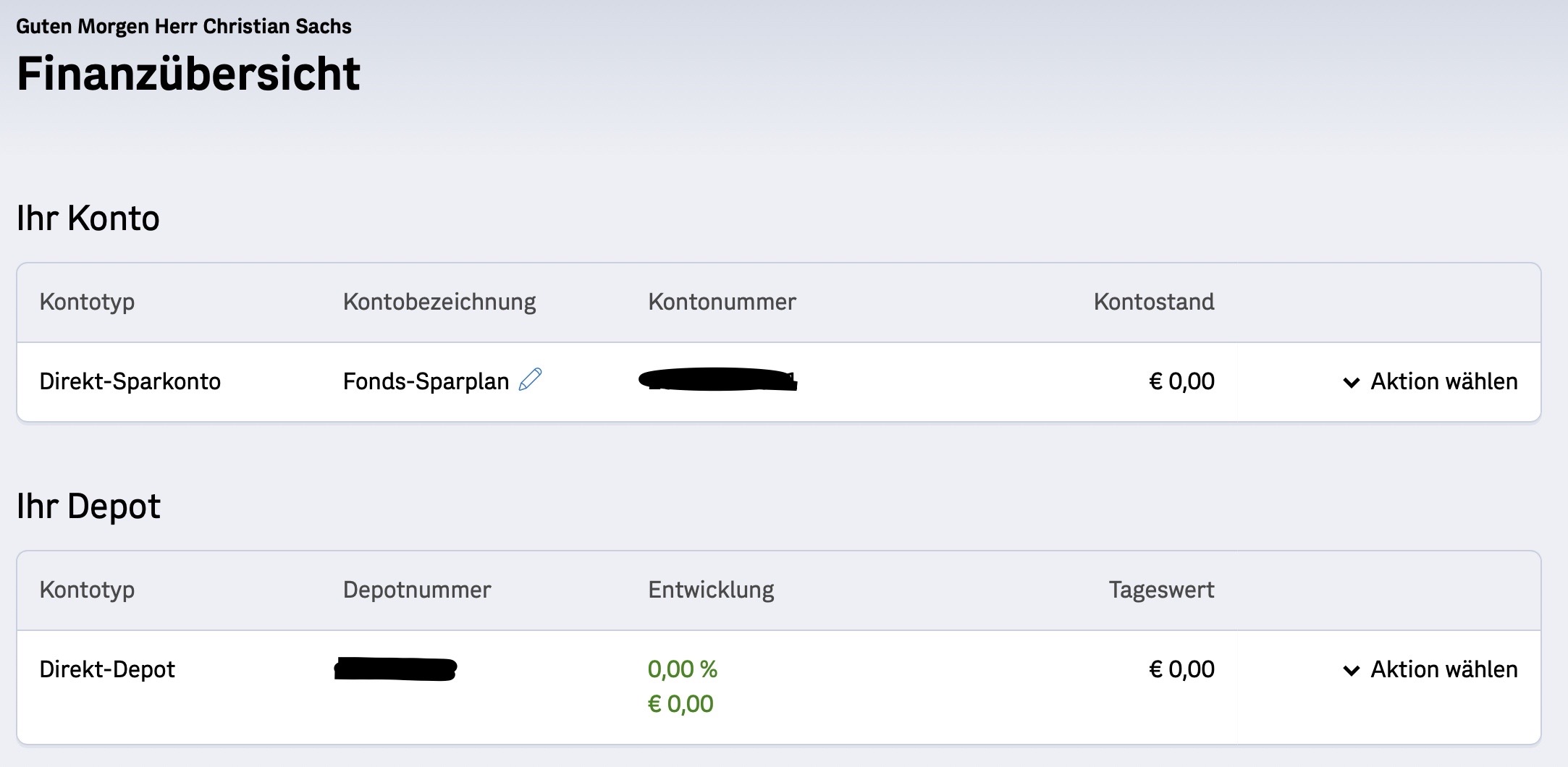
Task: Select the Direkt-Depot account type entry
Action: pyautogui.click(x=107, y=669)
